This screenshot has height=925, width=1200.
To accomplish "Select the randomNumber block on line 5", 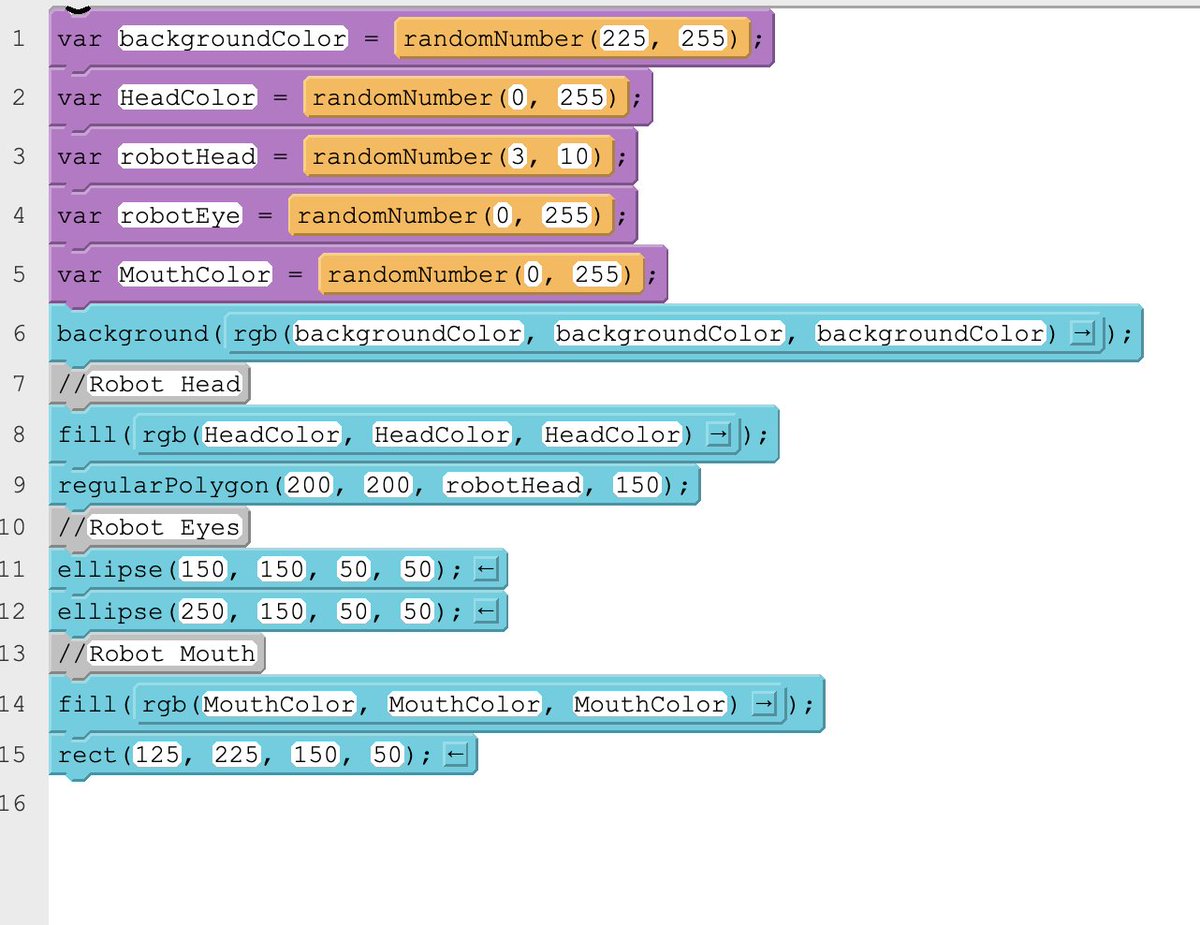I will pyautogui.click(x=483, y=275).
